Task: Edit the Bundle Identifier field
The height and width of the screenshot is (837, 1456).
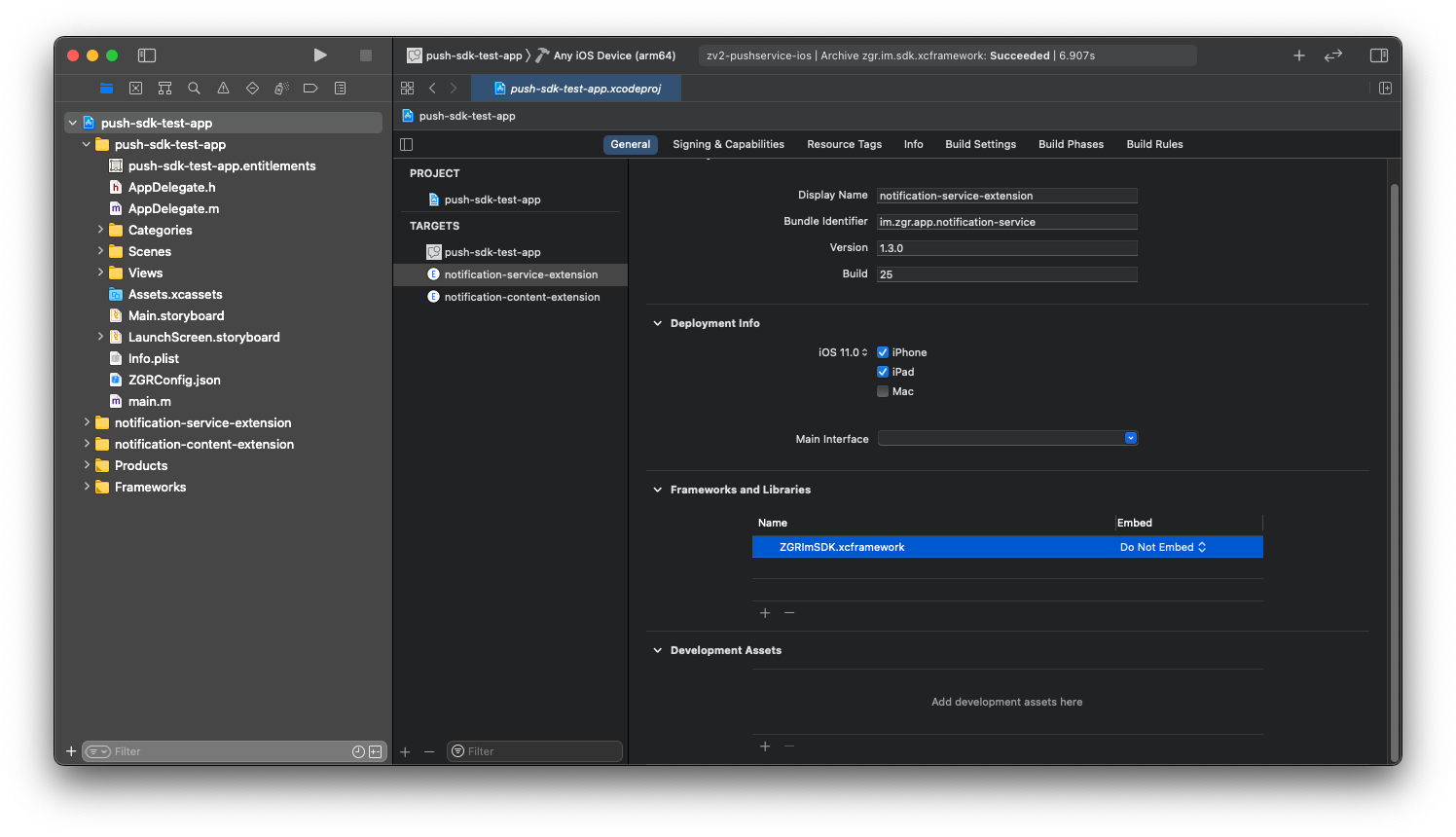Action: pyautogui.click(x=1007, y=222)
